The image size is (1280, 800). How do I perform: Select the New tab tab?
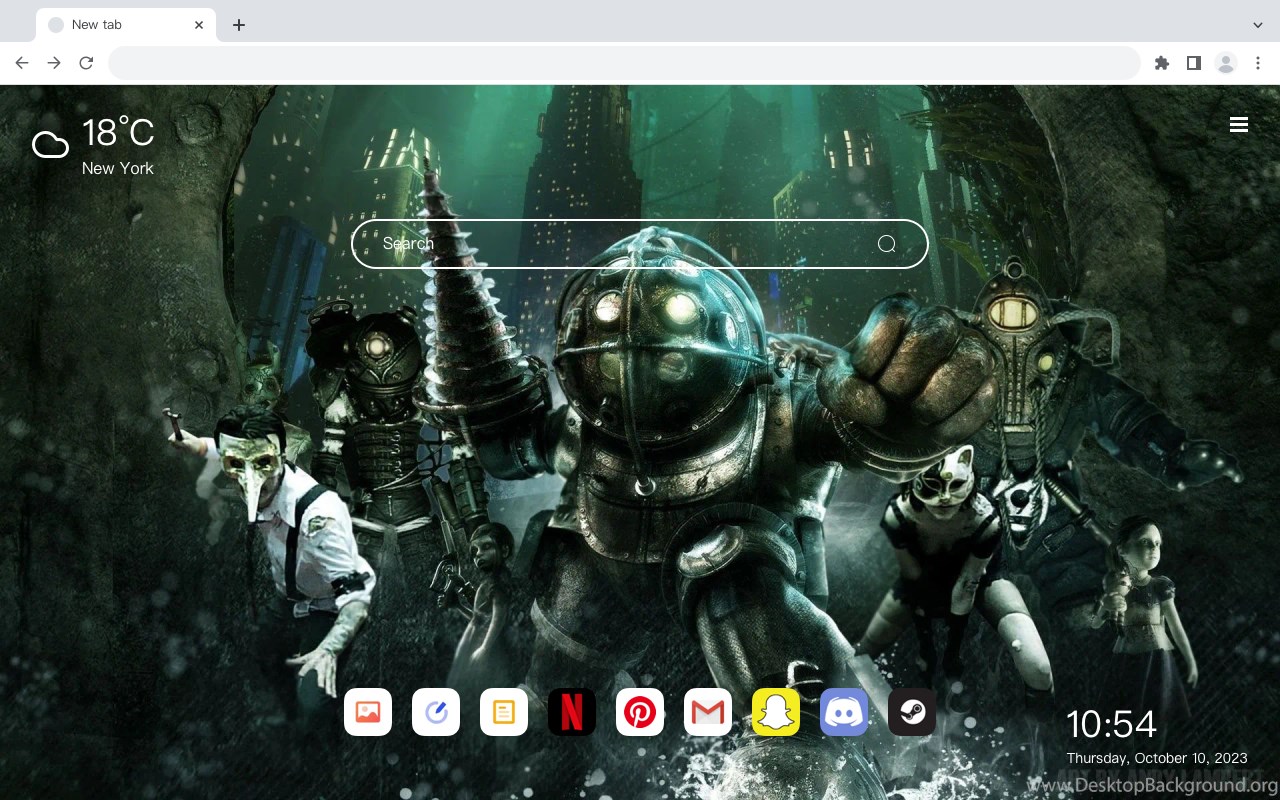126,25
